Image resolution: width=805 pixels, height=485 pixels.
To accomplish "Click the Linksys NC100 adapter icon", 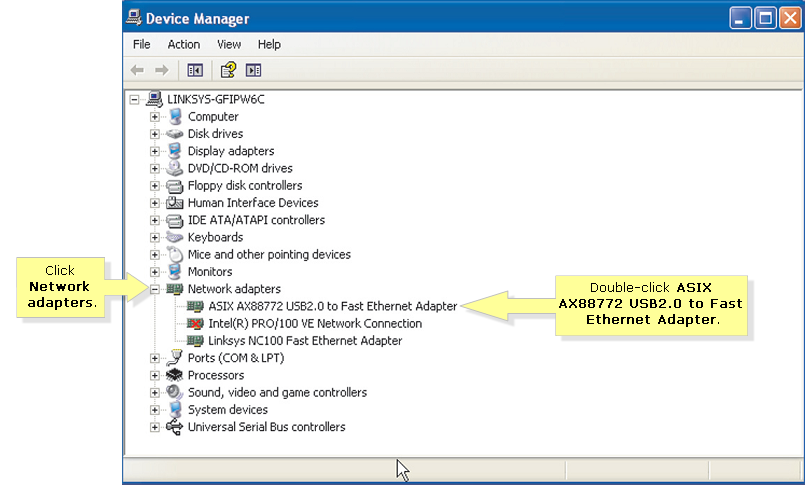I will coord(195,341).
